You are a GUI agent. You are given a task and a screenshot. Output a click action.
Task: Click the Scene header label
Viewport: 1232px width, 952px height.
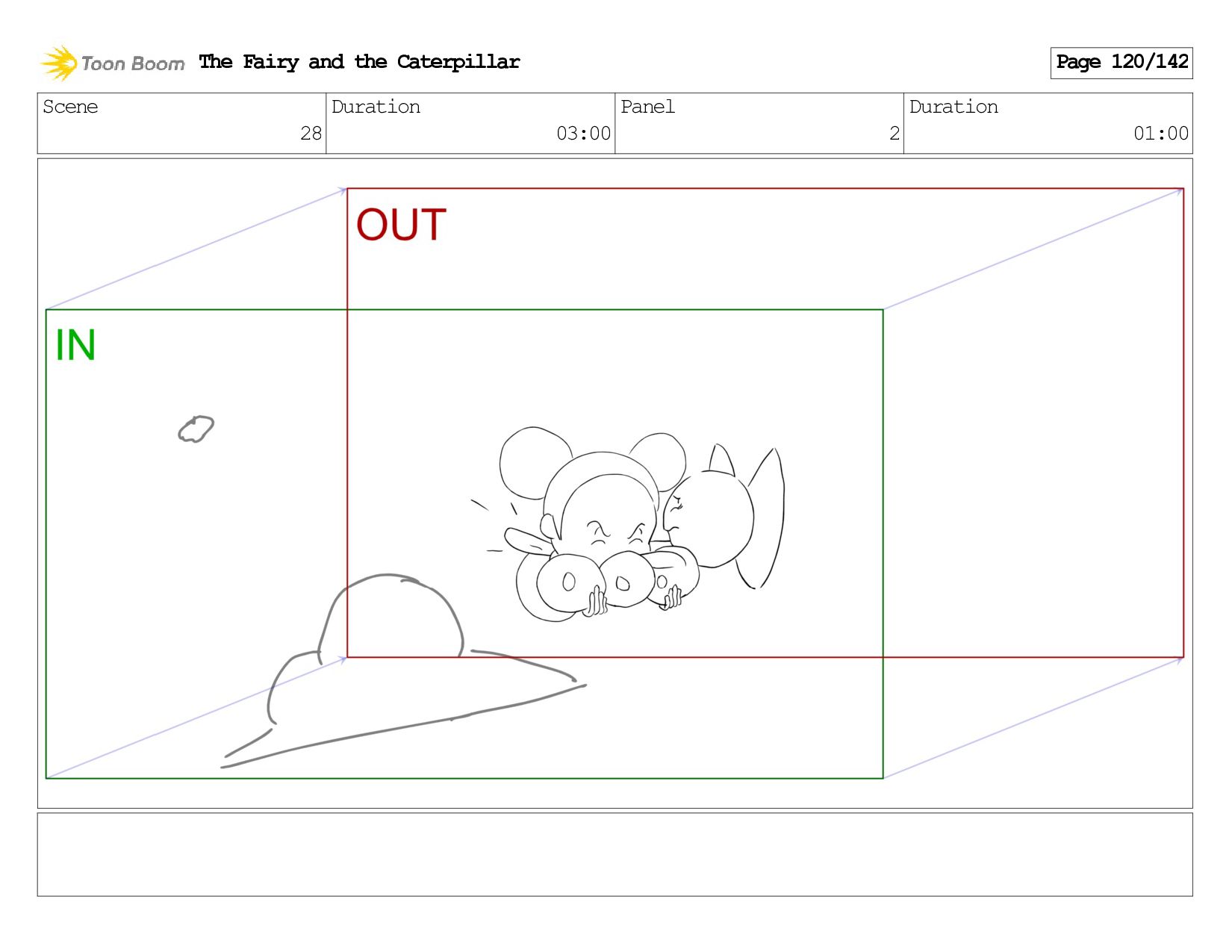70,107
